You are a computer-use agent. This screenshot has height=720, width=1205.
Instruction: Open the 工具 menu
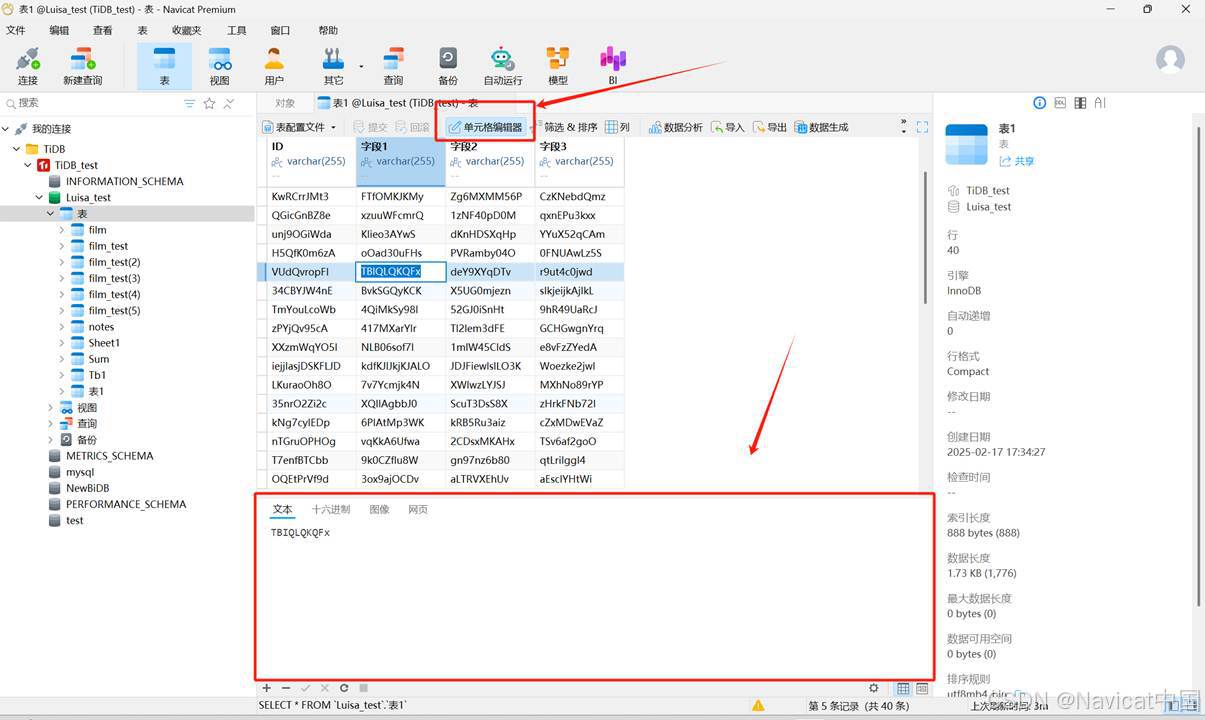pos(237,30)
